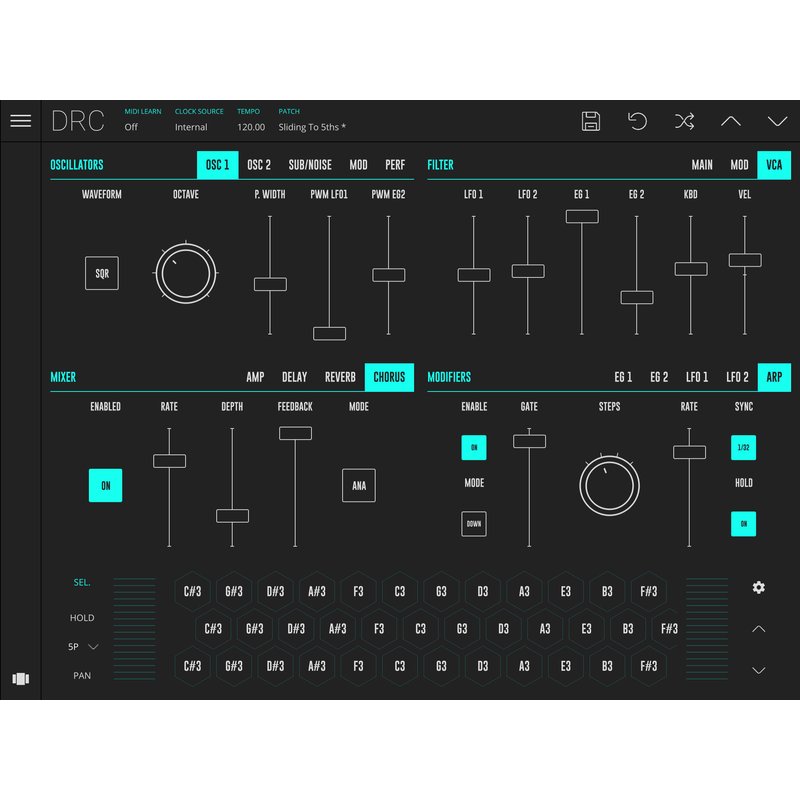Click the VCA EG 1 slider handle
This screenshot has height=800, width=800.
582,216
